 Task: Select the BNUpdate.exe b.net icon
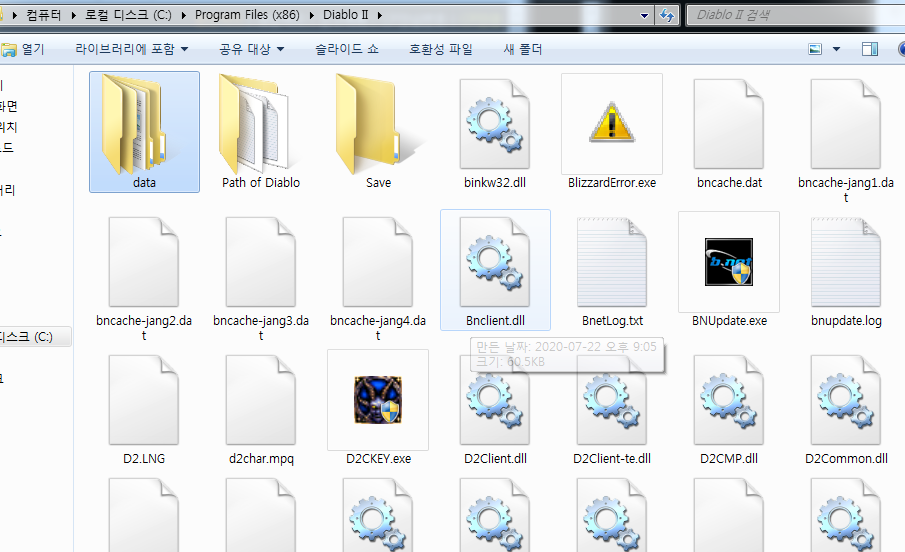click(x=729, y=262)
